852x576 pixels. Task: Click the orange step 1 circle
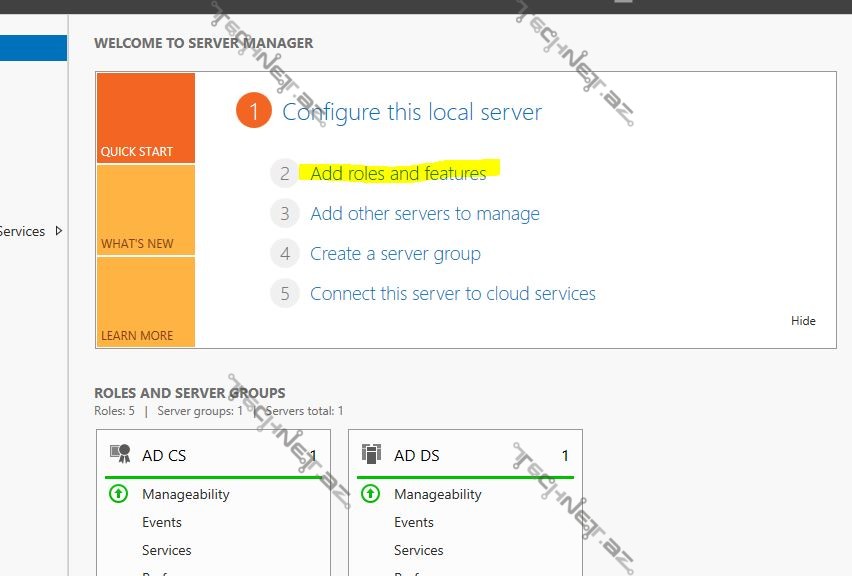coord(254,111)
